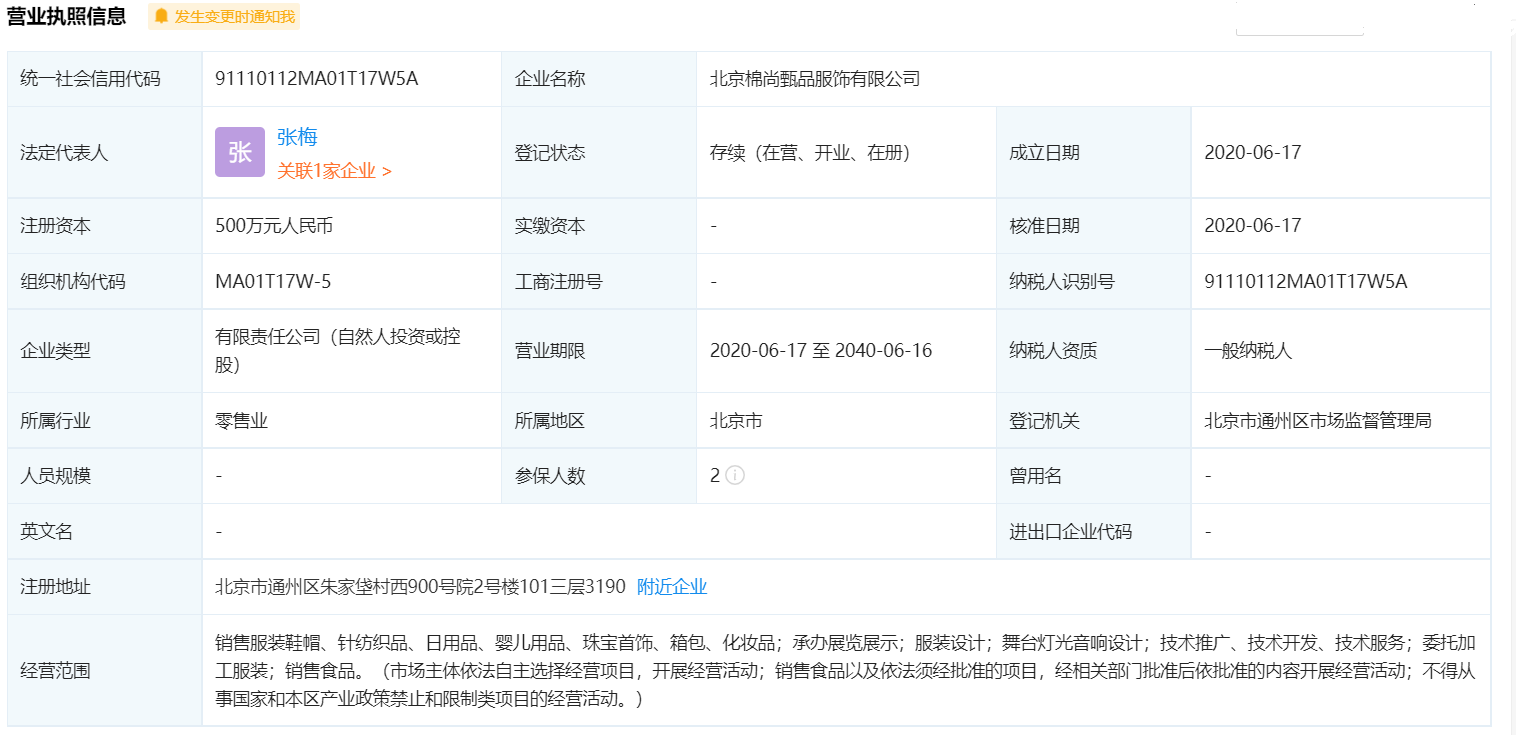This screenshot has height=735, width=1516.
Task: Click the 营业执照信息 section heading
Action: point(67,16)
